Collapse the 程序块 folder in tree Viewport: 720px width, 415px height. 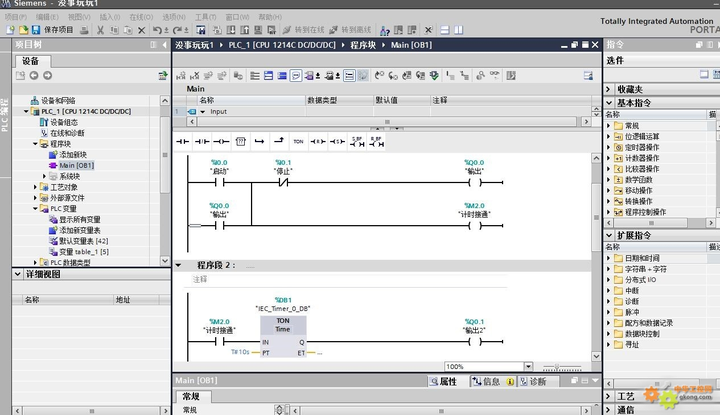[x=35, y=144]
